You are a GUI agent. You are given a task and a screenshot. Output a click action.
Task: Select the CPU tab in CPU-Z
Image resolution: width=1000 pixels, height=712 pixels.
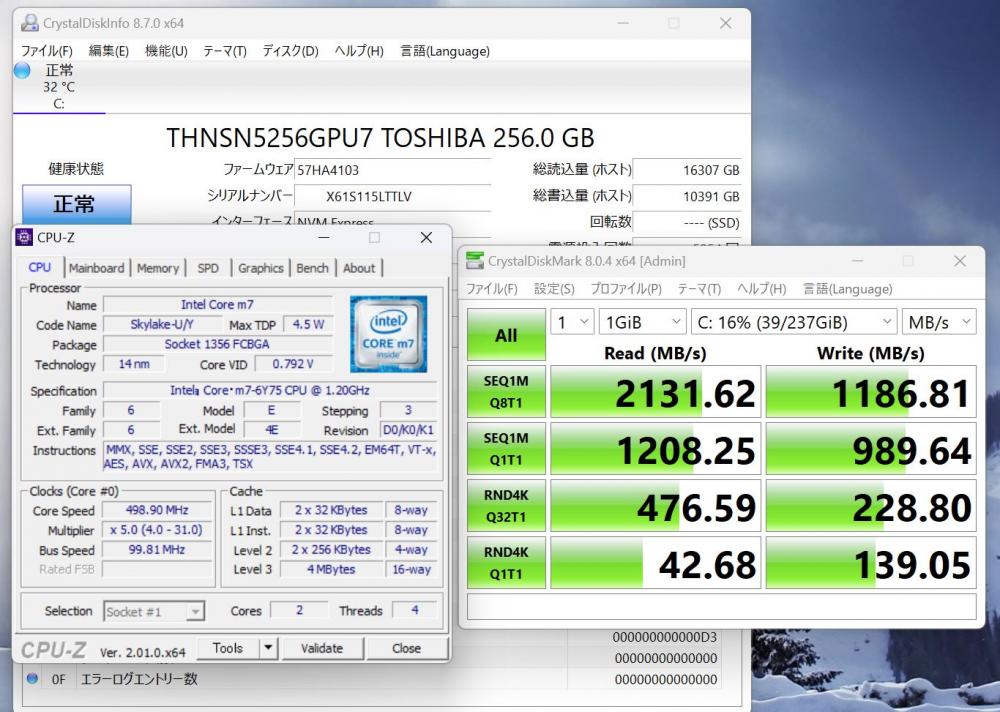(x=40, y=267)
